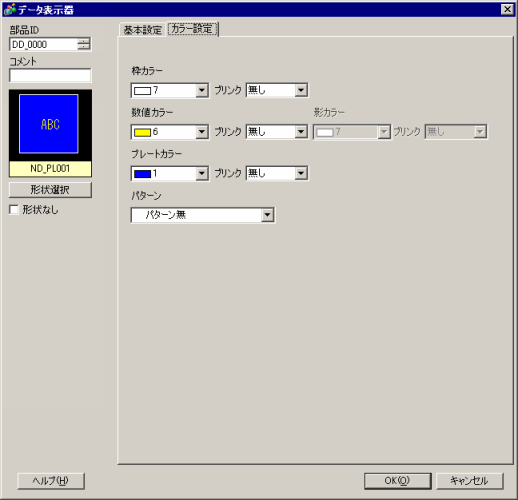Viewport: 518px width, 500px height.
Task: Click the app icon in the title bar
Action: pos(10,9)
